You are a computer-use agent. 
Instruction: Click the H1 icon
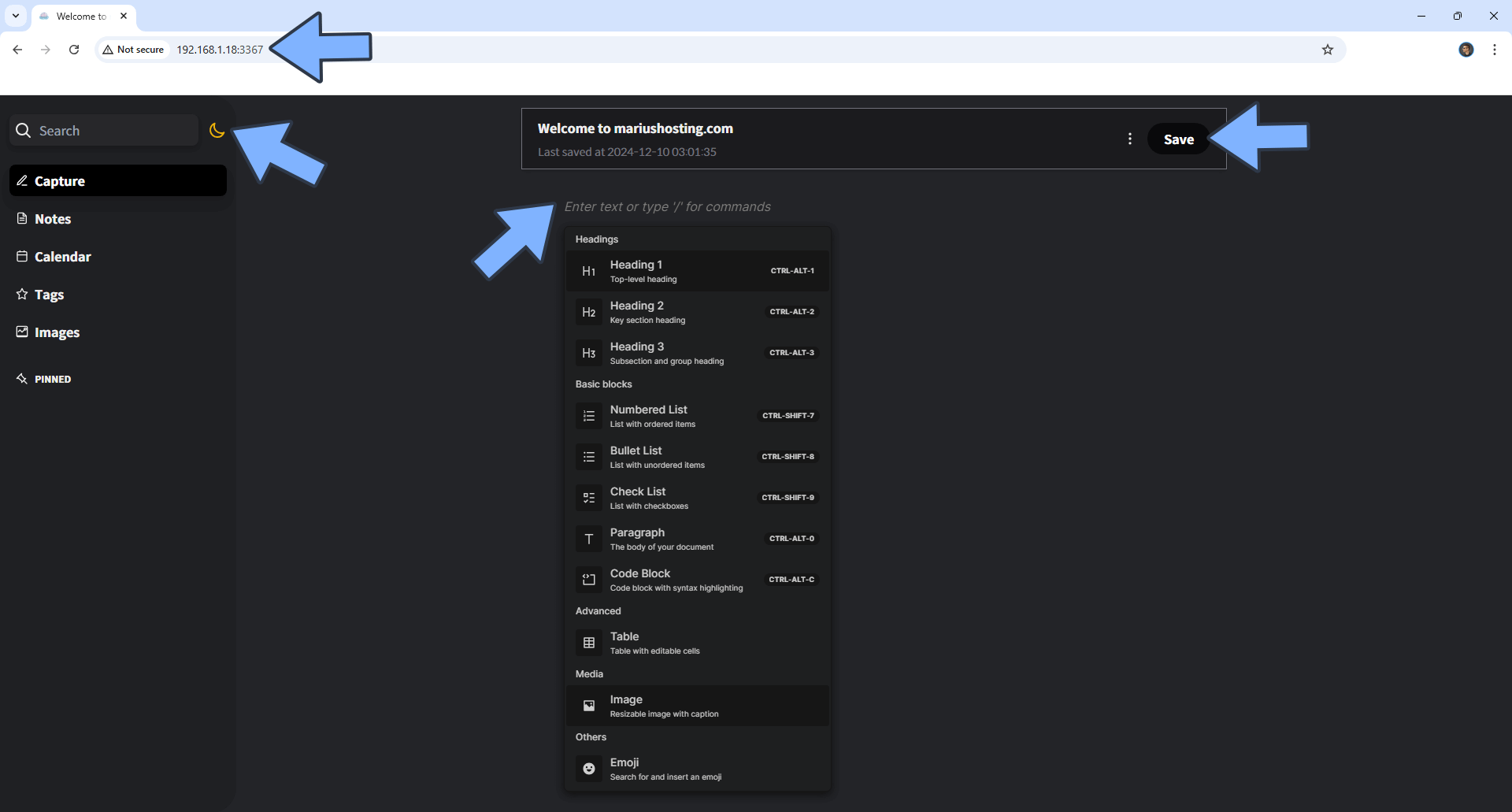coord(589,271)
